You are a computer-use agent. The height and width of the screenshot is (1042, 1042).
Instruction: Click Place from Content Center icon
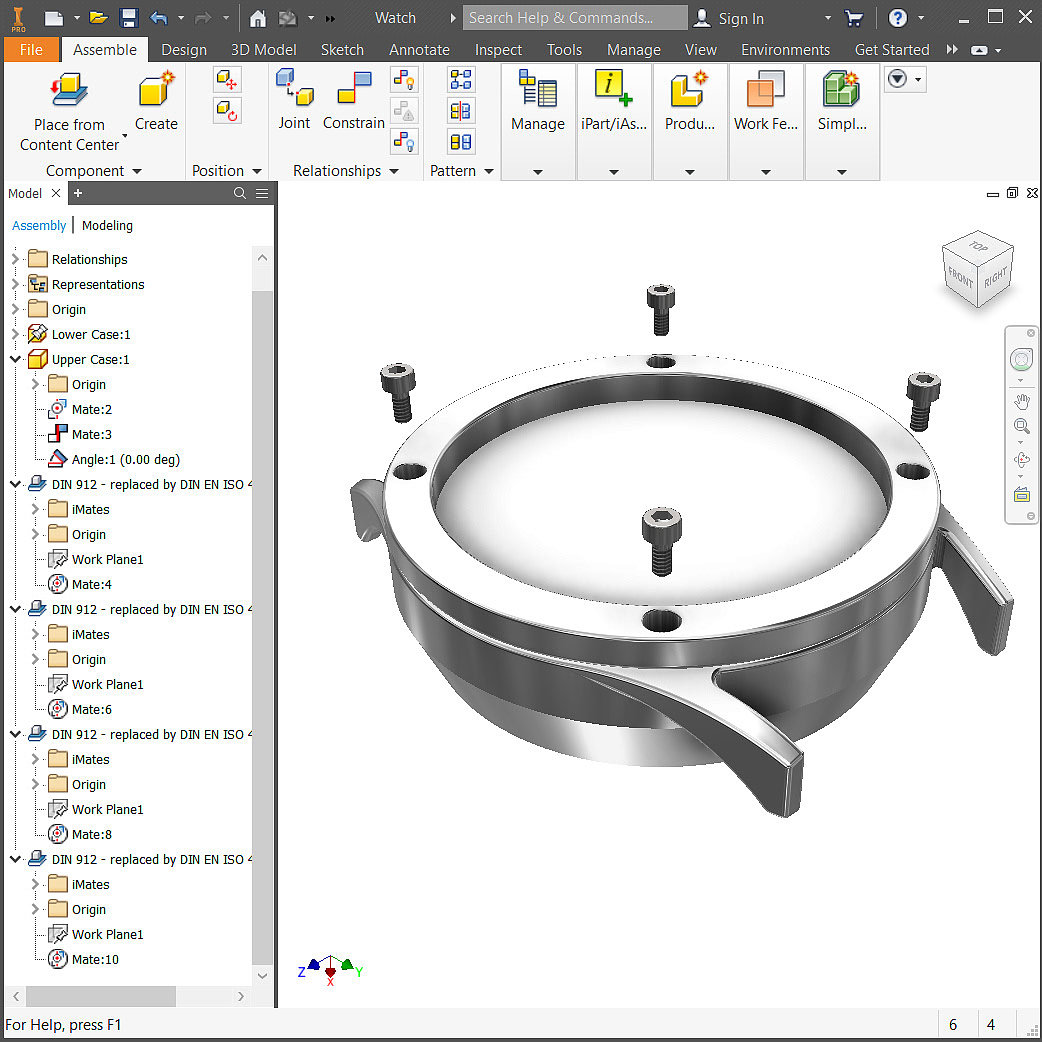[69, 92]
